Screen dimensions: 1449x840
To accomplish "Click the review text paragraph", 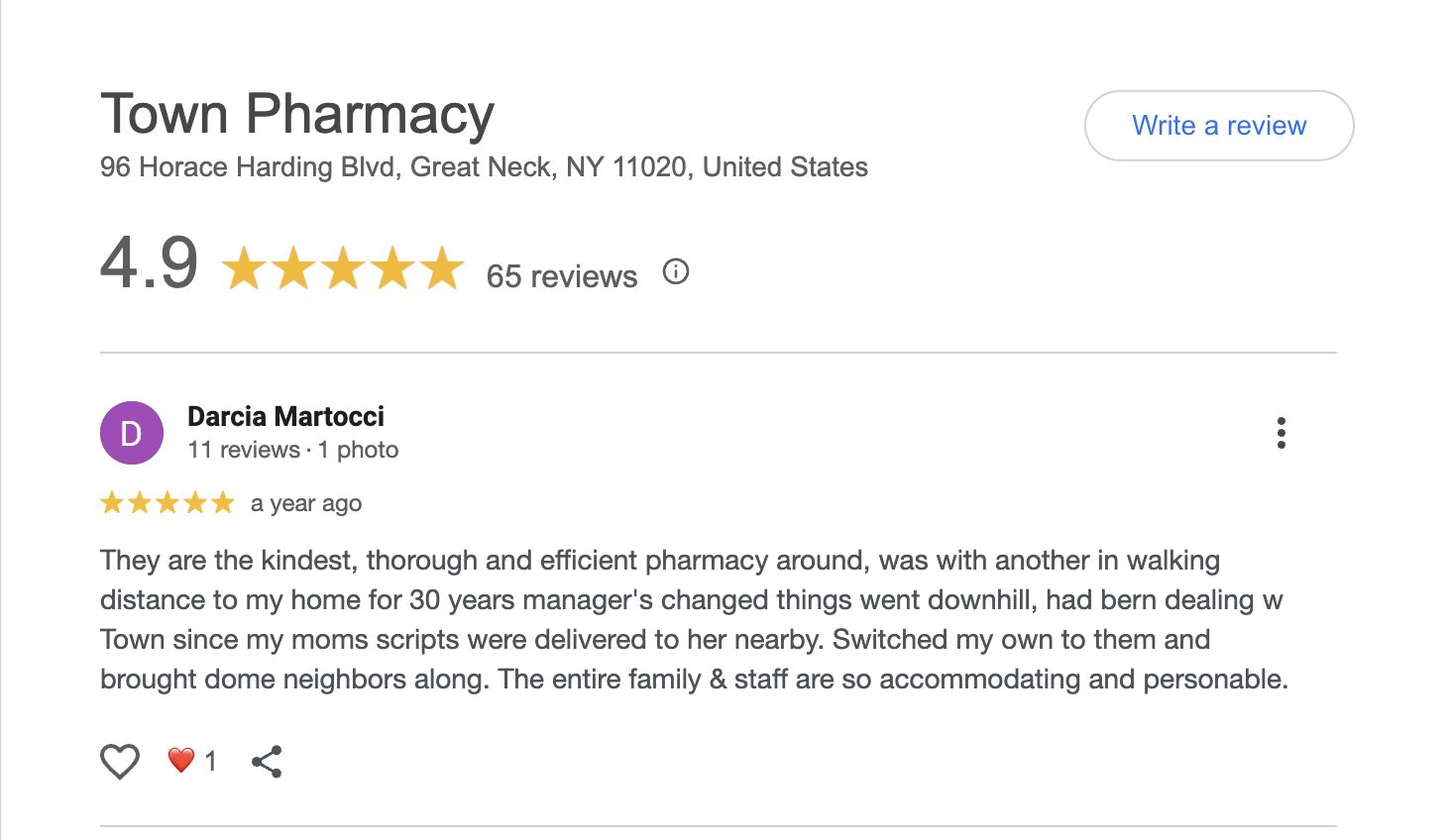I will click(694, 619).
